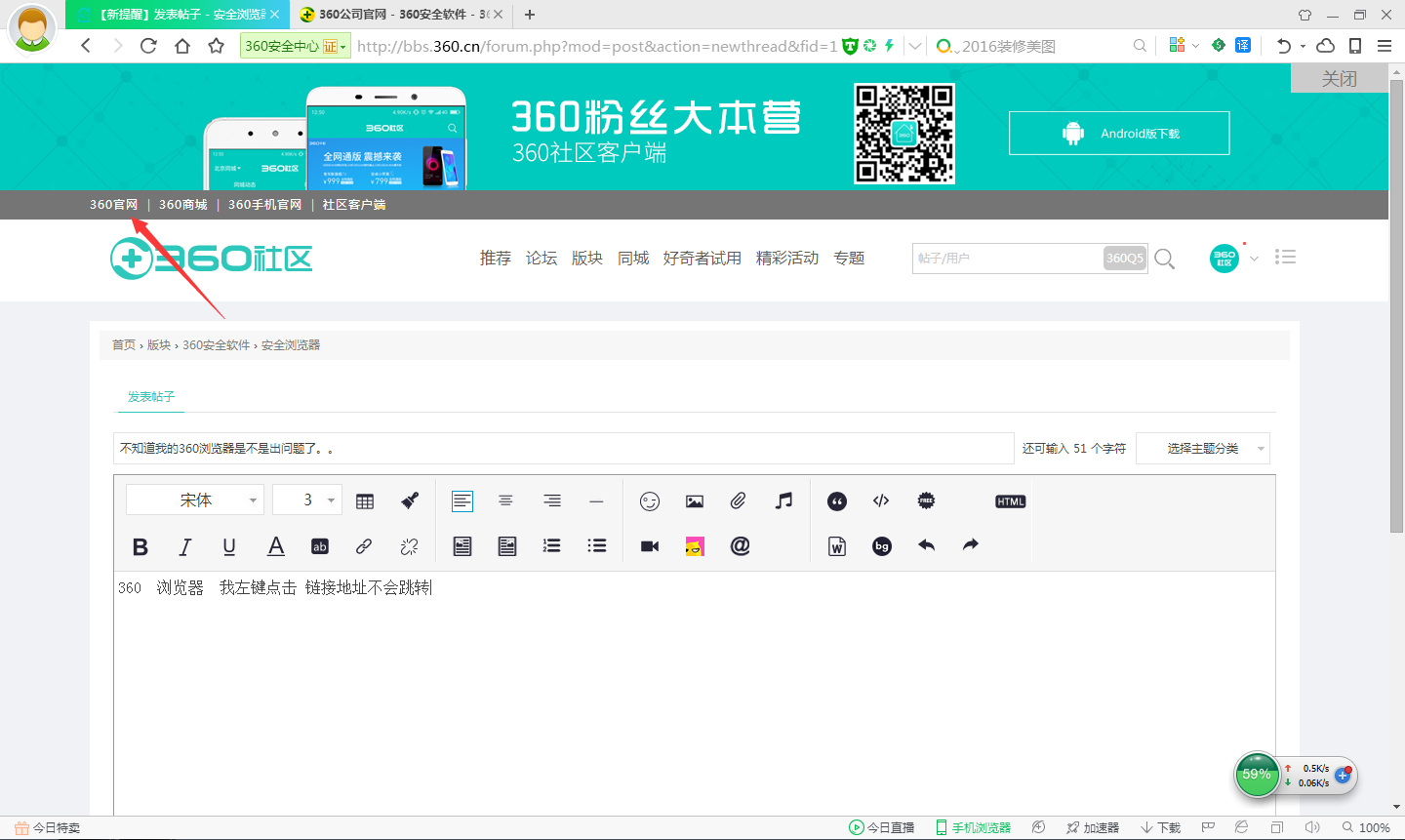Align text right in editor

click(552, 500)
